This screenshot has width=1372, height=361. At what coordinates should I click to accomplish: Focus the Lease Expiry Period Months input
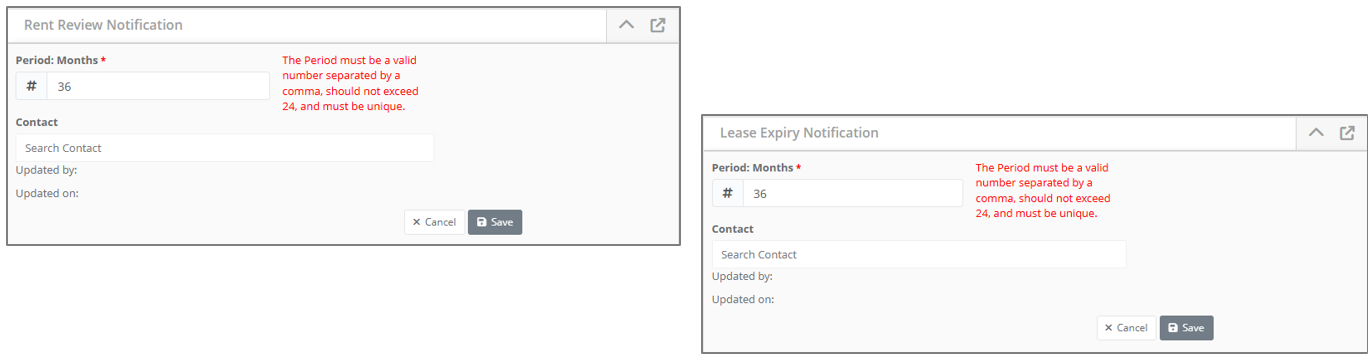coord(853,193)
